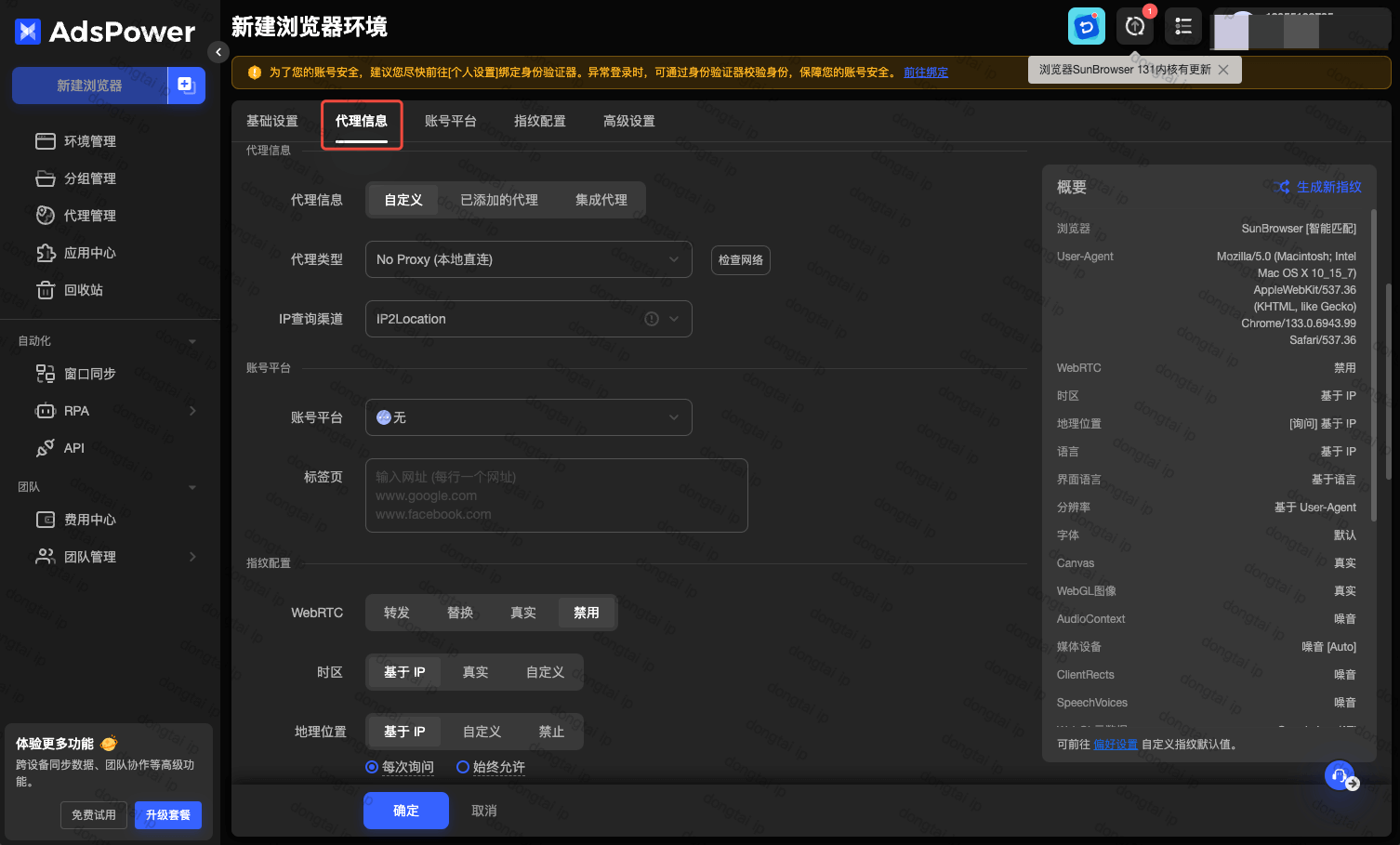
Task: Set WebRTC to 真实 mode
Action: pyautogui.click(x=522, y=613)
